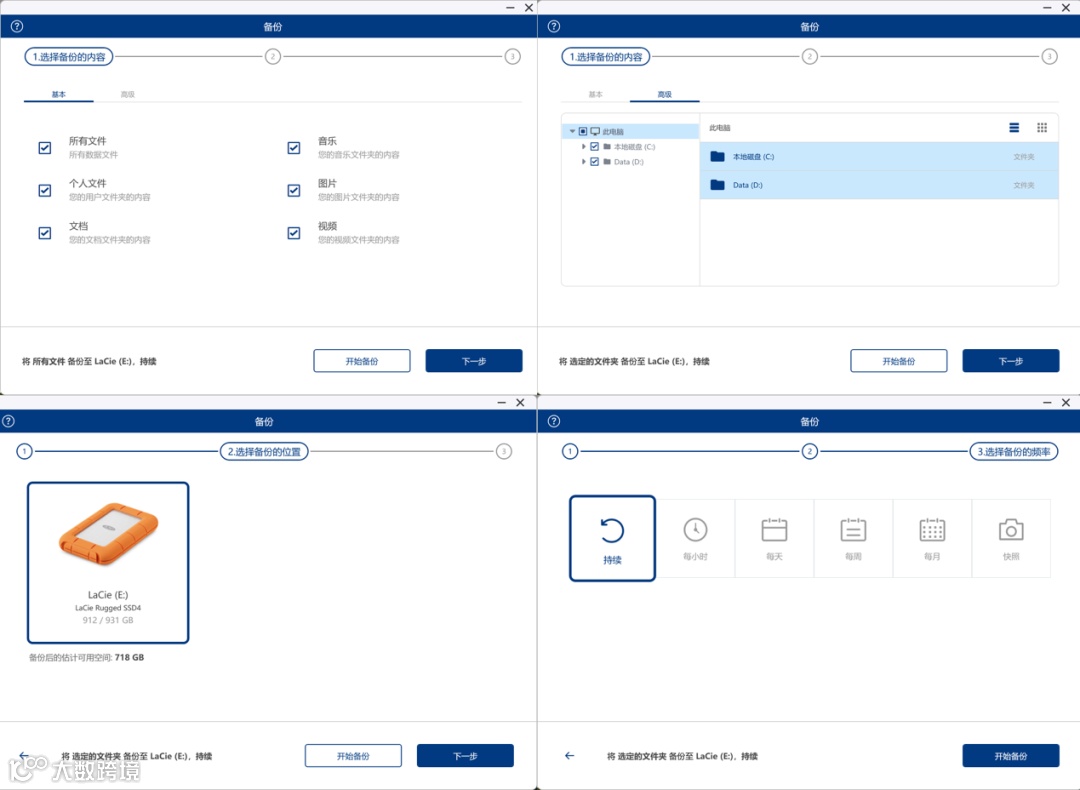This screenshot has width=1080, height=790.
Task: Click the Data (D:) folder icon in file list
Action: pyautogui.click(x=717, y=185)
